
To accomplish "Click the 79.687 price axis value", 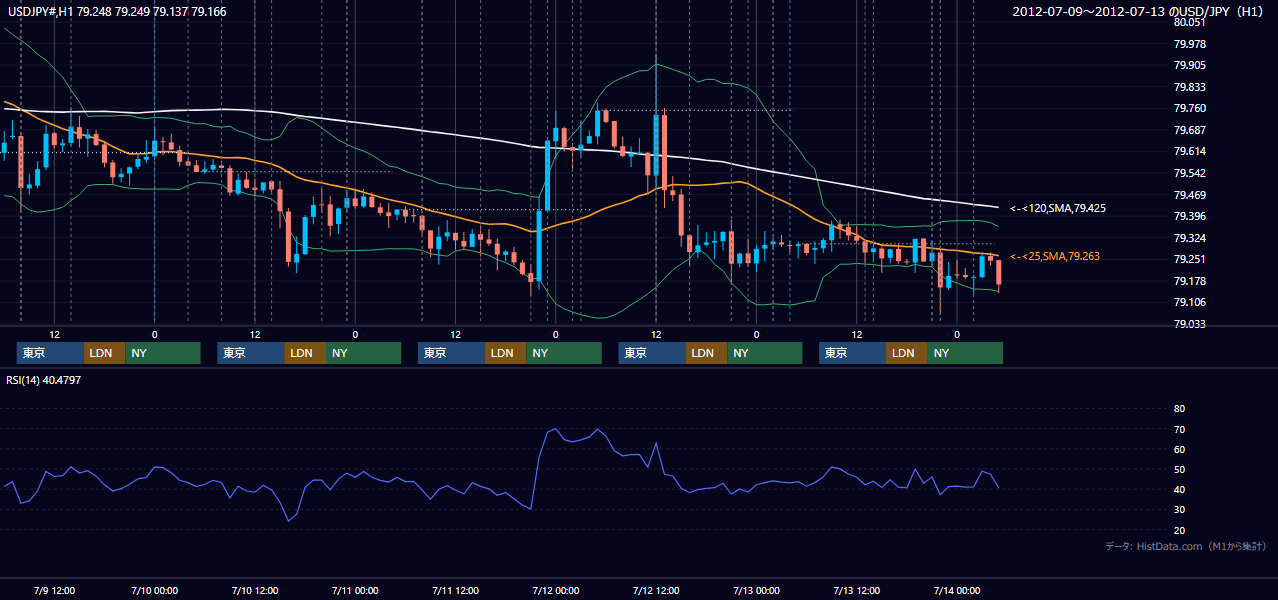I will [1189, 130].
